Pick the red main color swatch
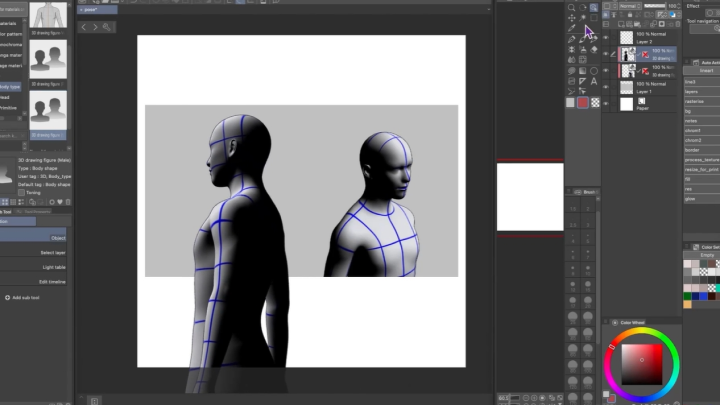 tap(582, 102)
